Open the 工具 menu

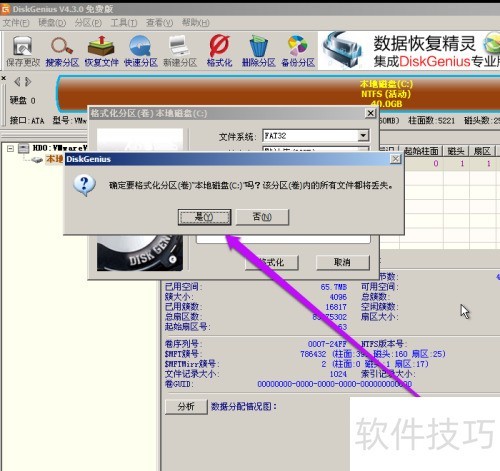pos(124,23)
